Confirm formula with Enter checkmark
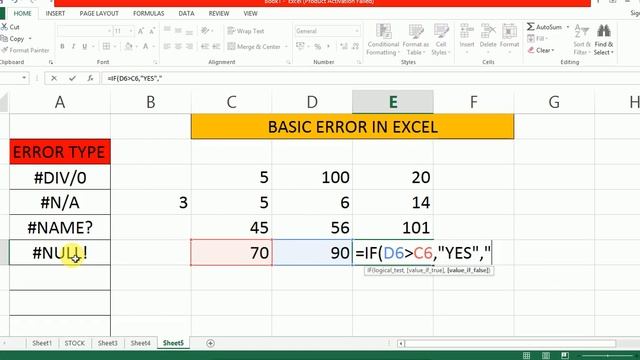The height and width of the screenshot is (360, 640). 72,78
